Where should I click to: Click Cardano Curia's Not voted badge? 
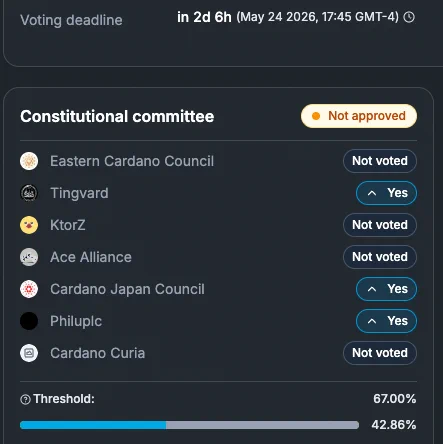(x=380, y=353)
